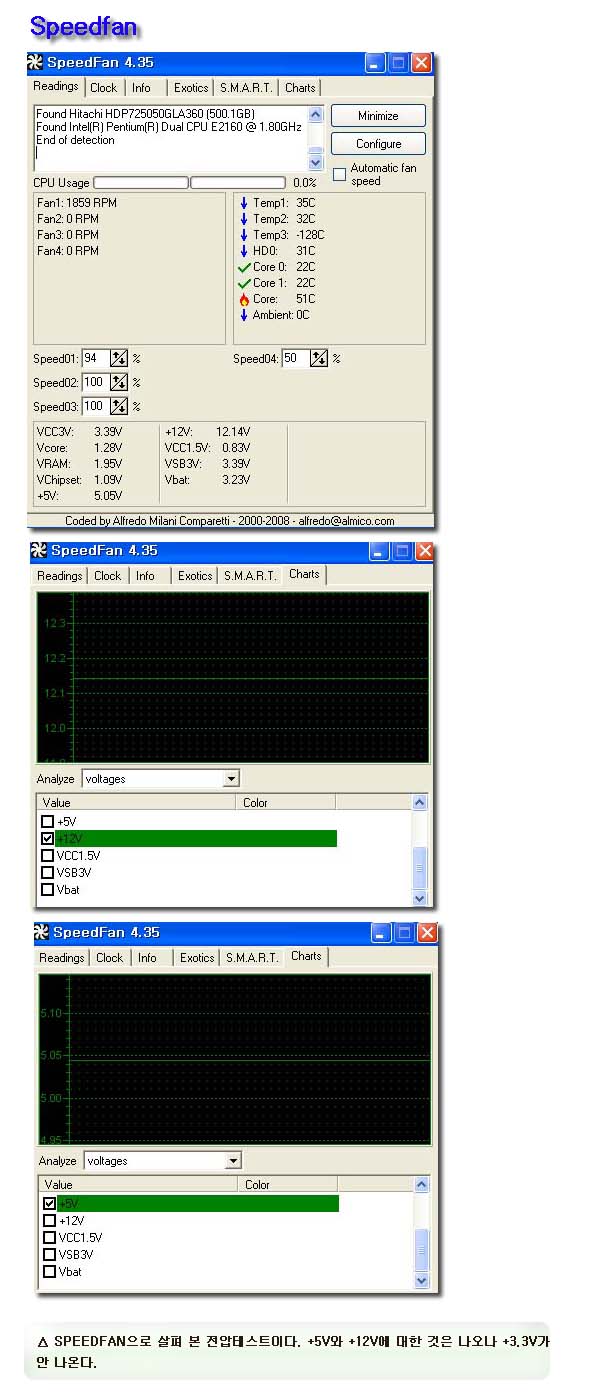Click detection log scroll-up arrow
This screenshot has width=600, height=1400.
316,115
